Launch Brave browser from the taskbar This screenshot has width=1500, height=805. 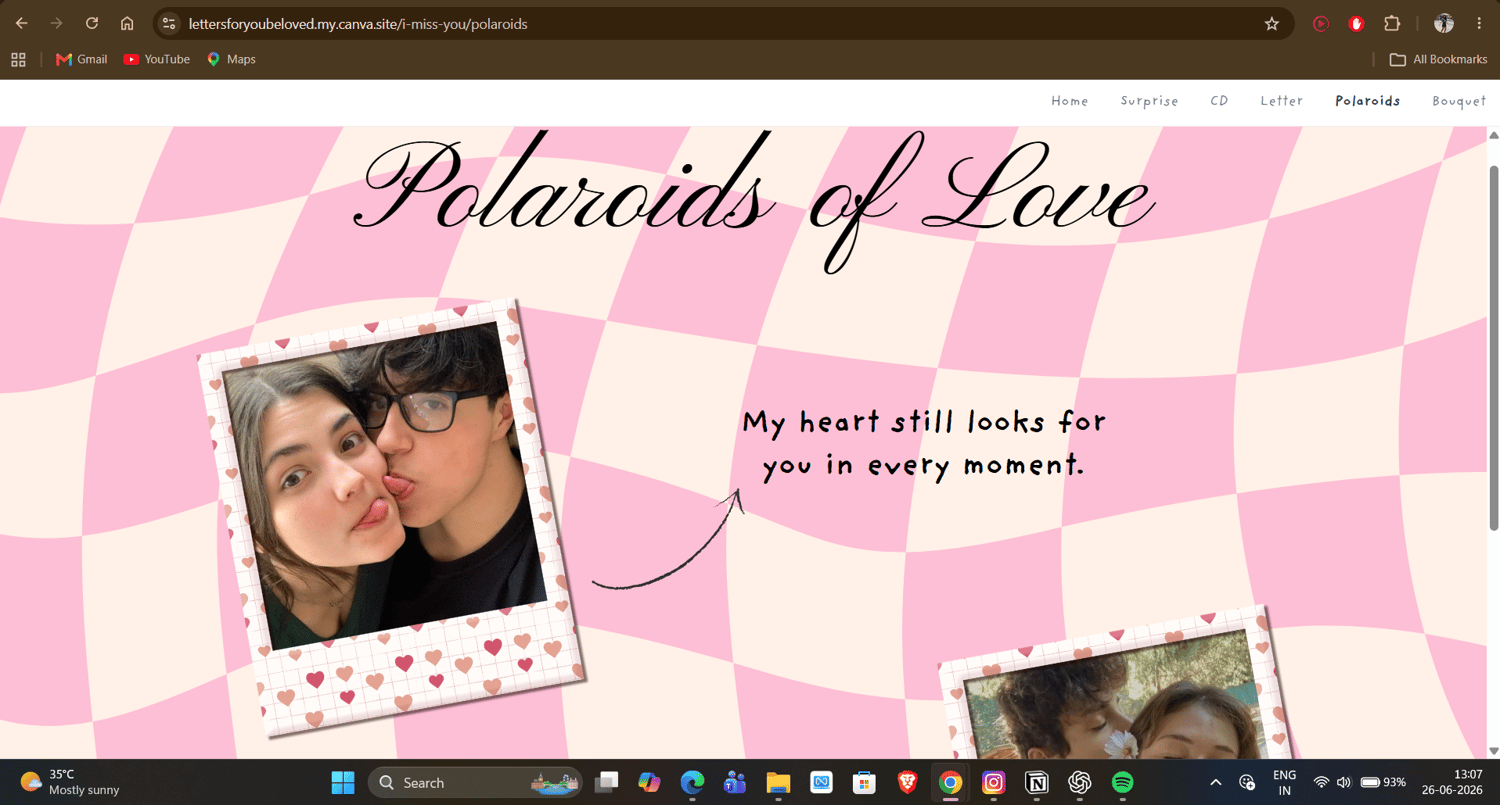907,782
